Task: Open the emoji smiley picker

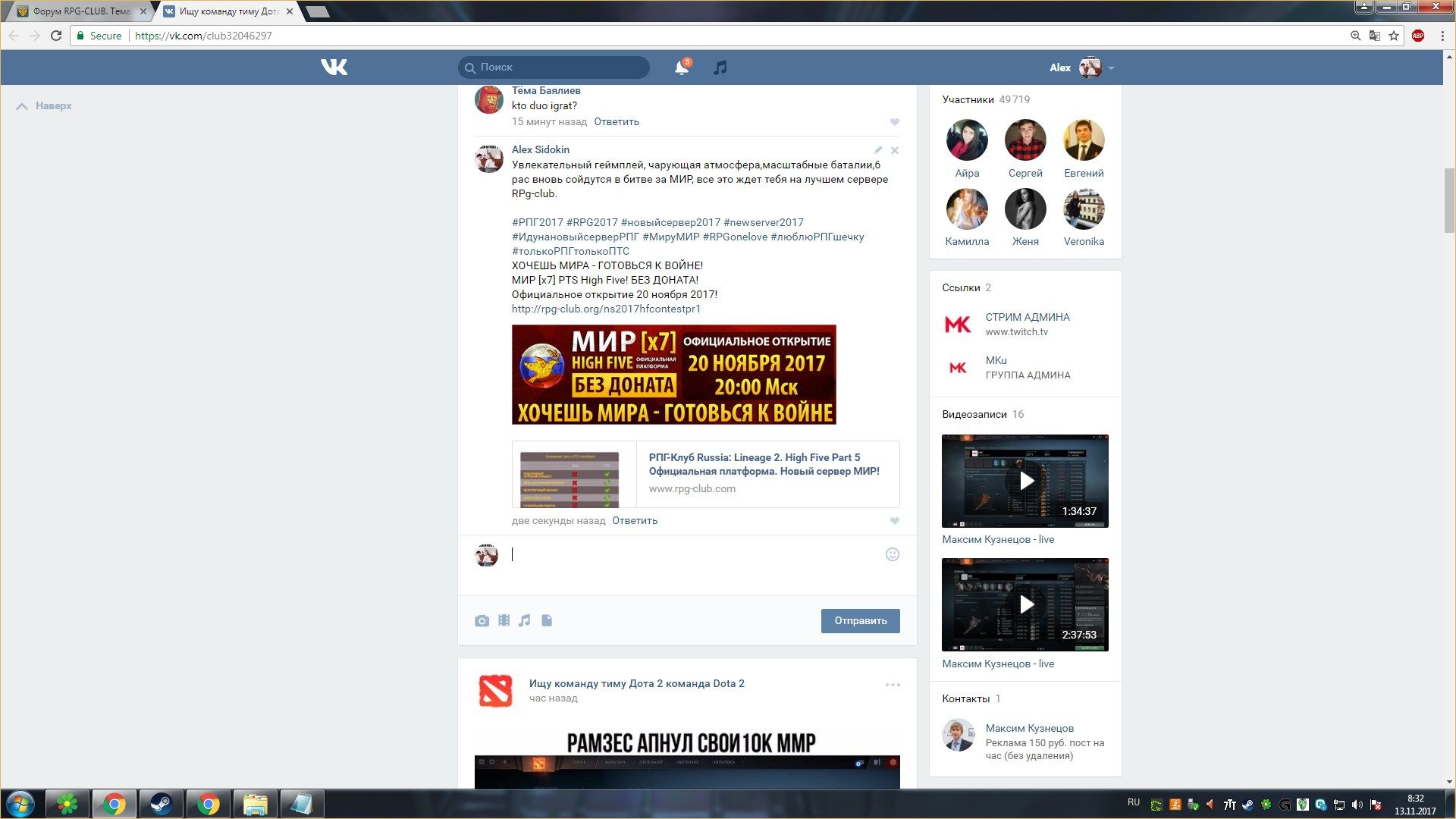Action: point(893,554)
